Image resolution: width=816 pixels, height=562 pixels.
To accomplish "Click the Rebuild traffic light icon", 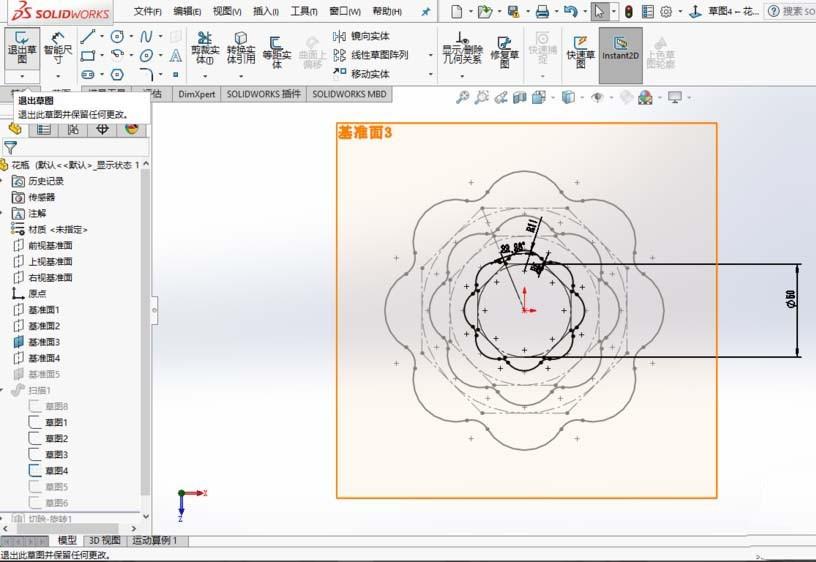I will click(x=629, y=11).
